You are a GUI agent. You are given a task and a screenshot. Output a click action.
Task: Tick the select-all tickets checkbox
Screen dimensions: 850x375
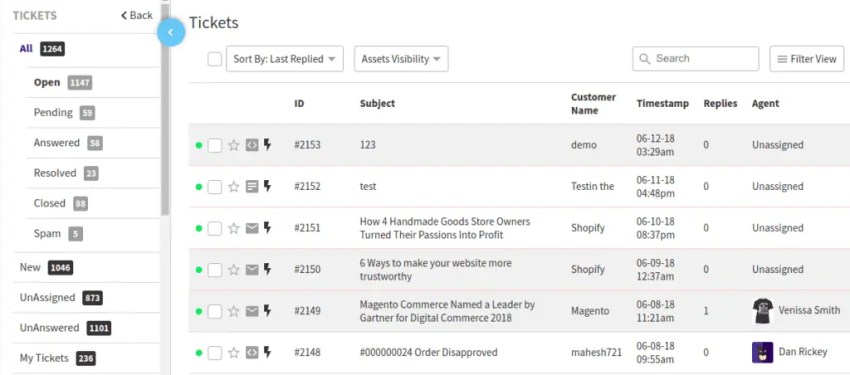click(215, 59)
